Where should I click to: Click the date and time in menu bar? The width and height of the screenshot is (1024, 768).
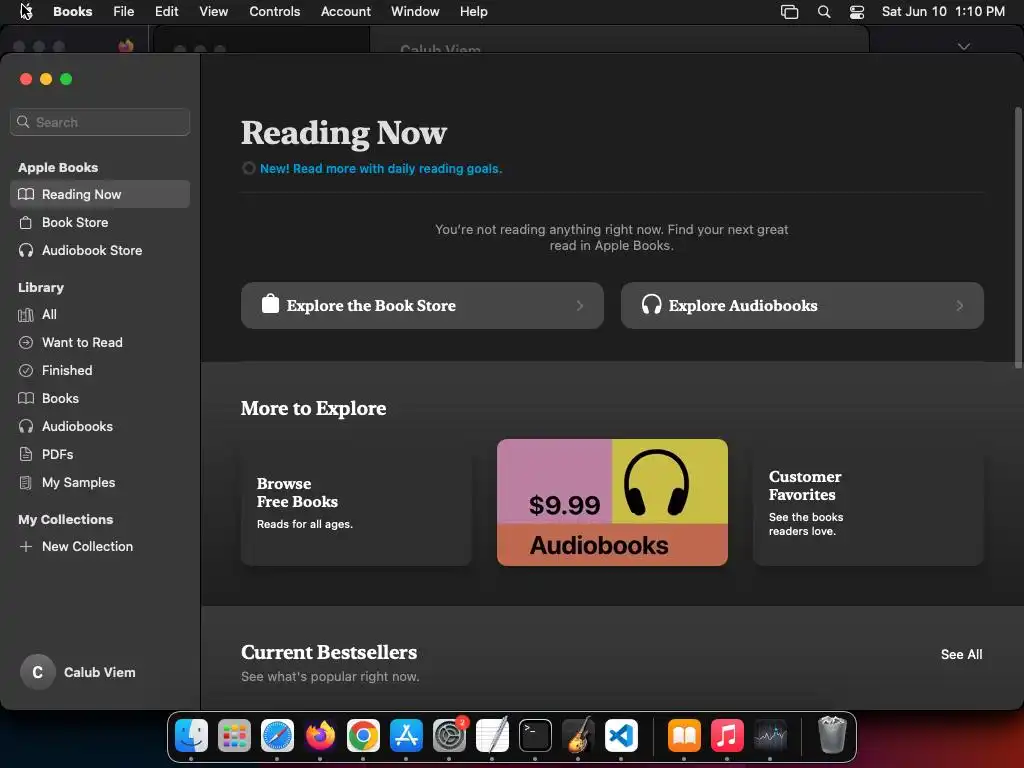point(943,12)
